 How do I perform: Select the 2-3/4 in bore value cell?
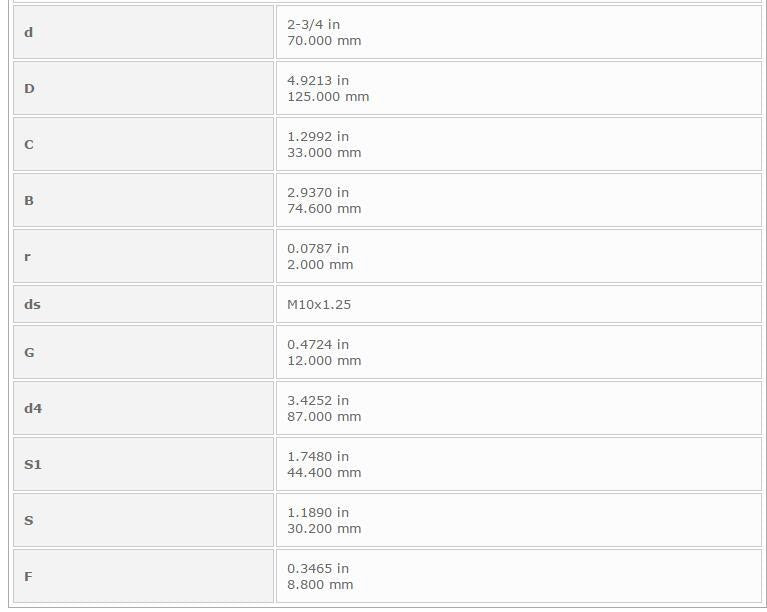519,32
